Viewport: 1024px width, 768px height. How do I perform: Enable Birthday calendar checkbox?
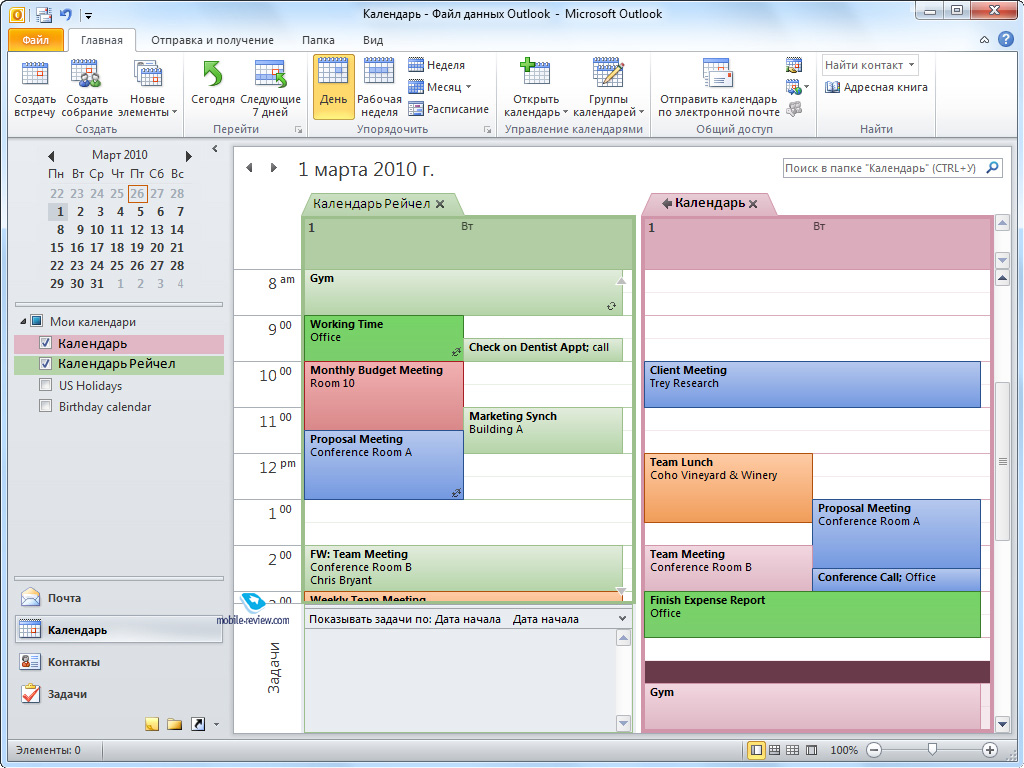tap(45, 406)
